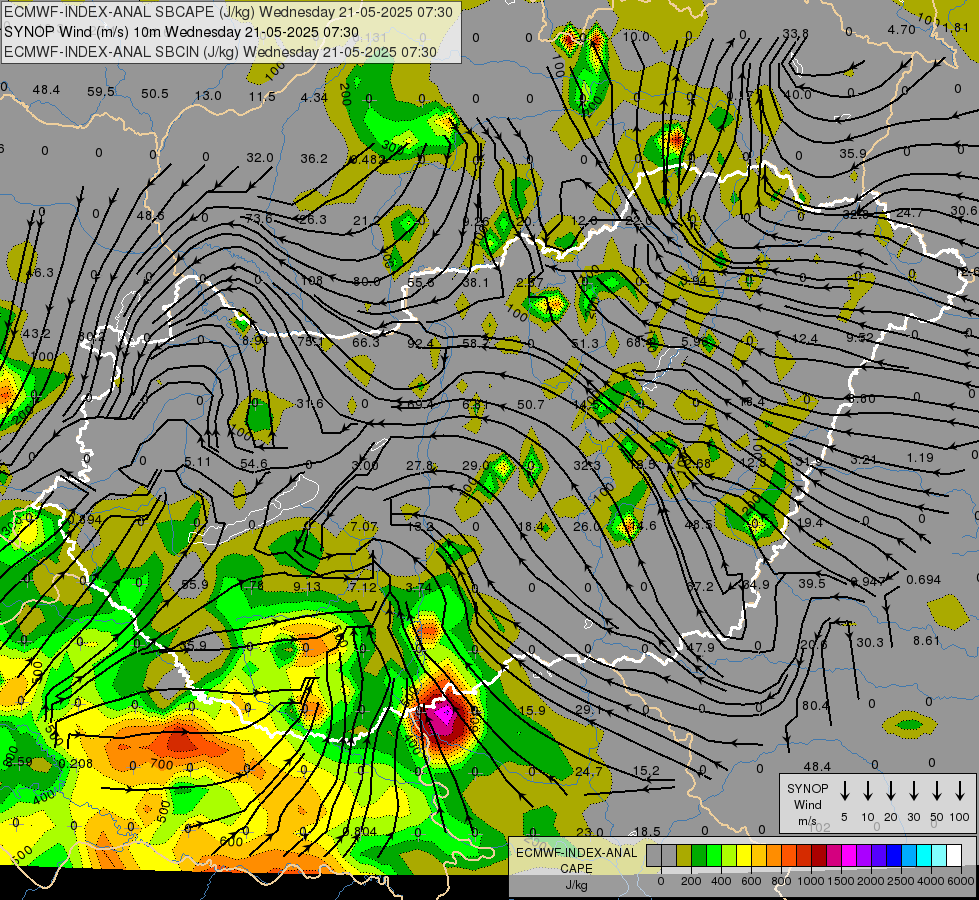Click the 4000 value on CAPE scale

(x=931, y=881)
